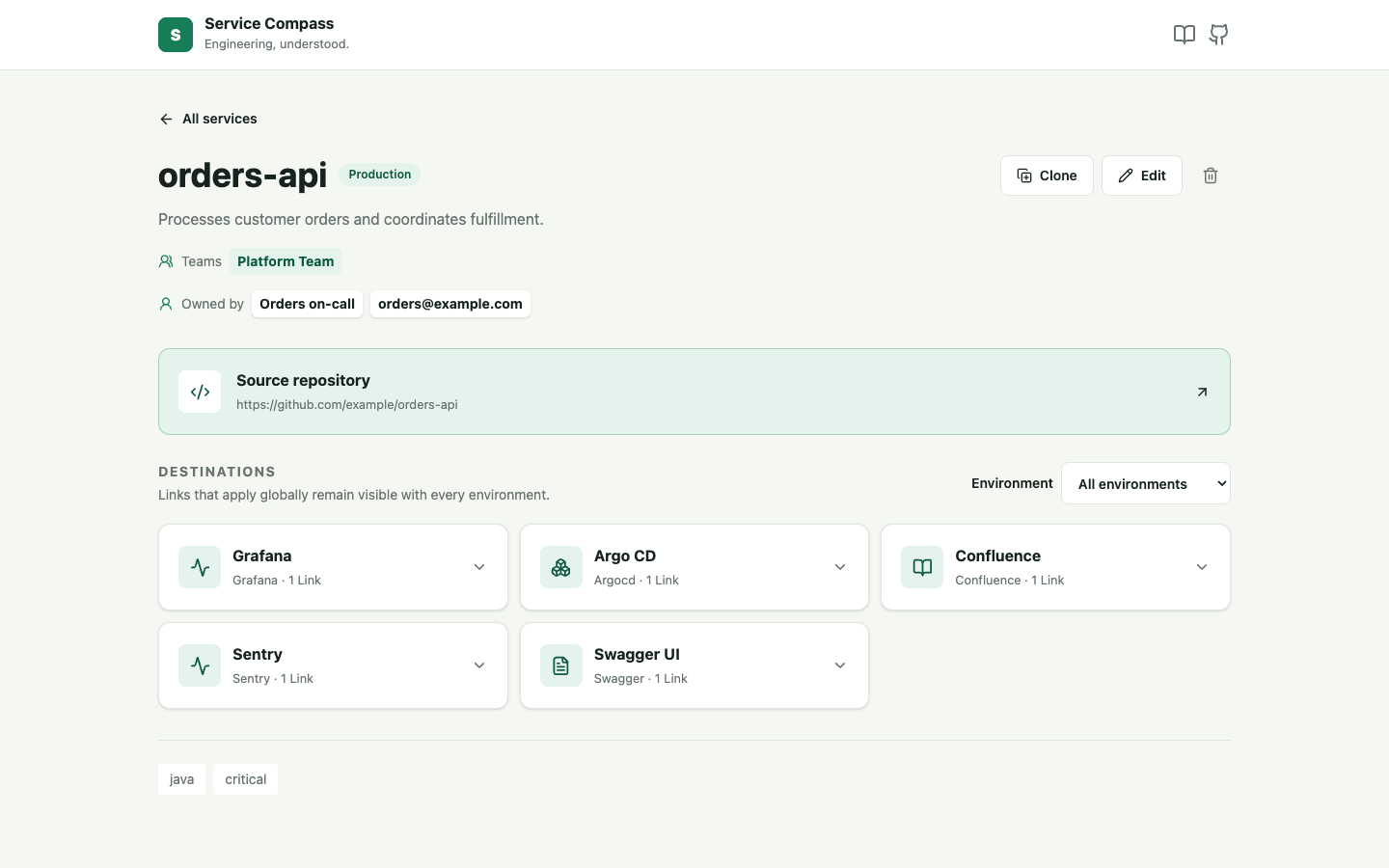Click the orders@example.com owner chip
The height and width of the screenshot is (868, 1389).
450,304
